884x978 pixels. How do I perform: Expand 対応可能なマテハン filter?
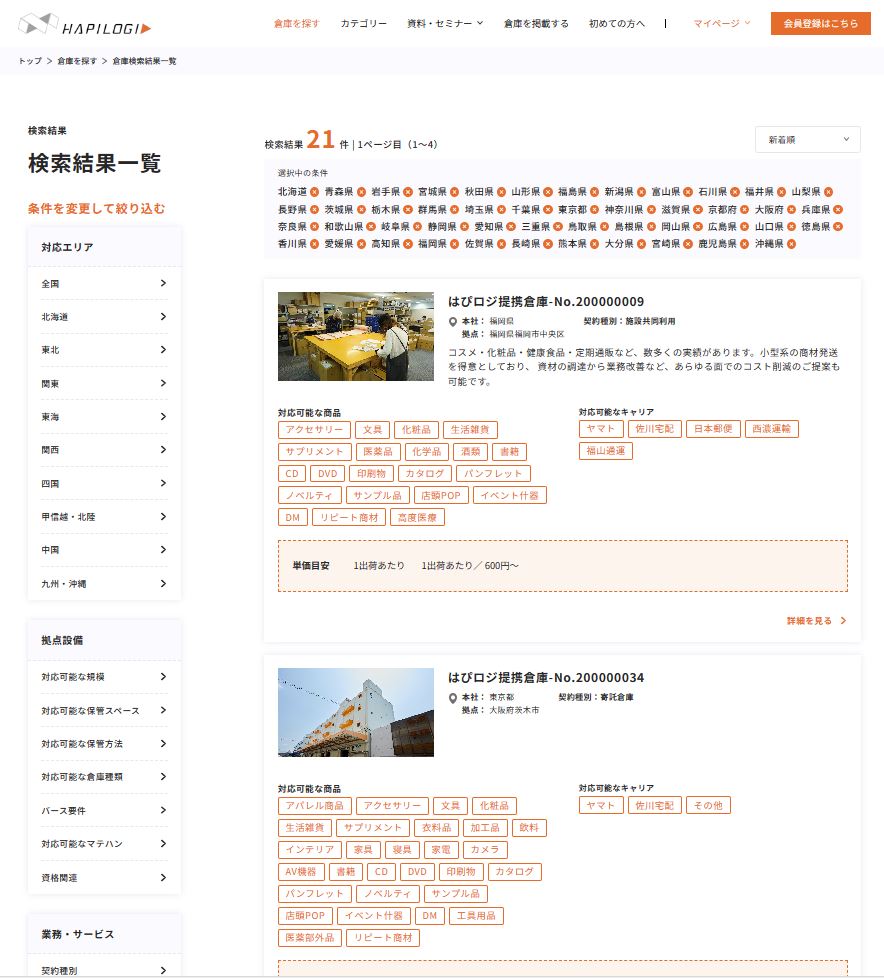[x=104, y=843]
